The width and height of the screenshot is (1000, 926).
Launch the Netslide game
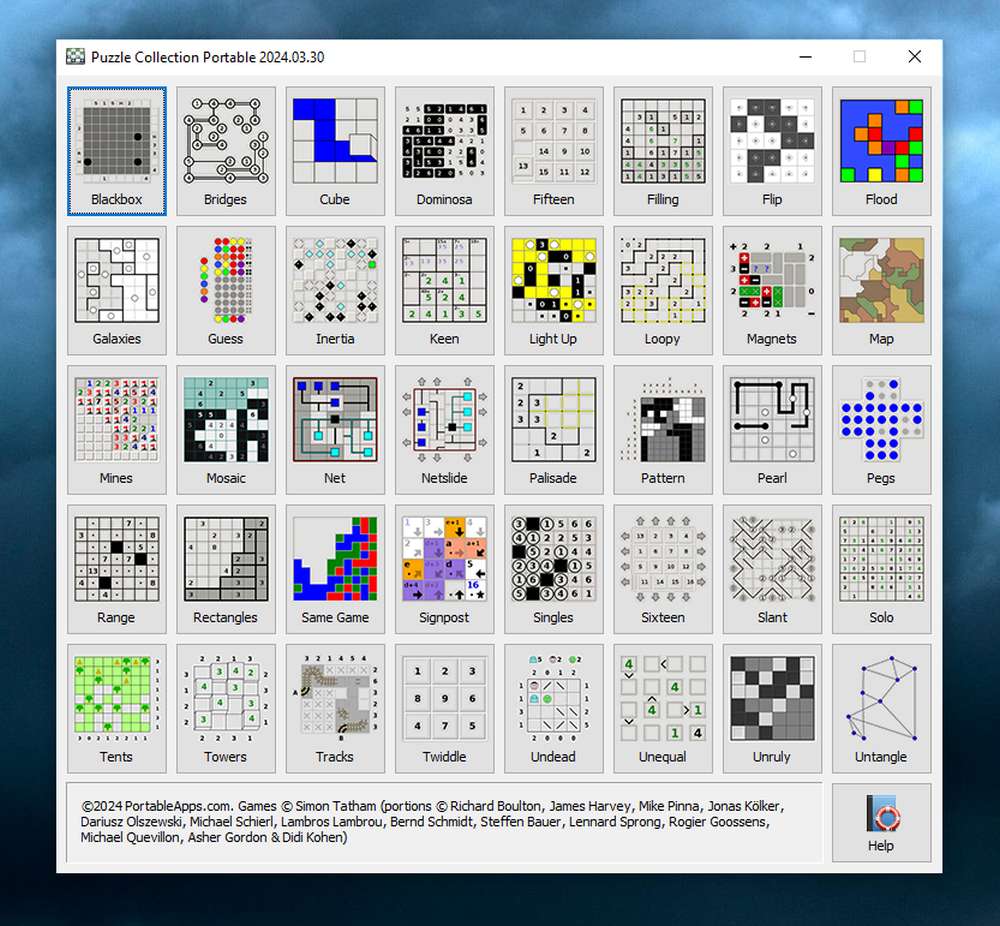tap(445, 430)
